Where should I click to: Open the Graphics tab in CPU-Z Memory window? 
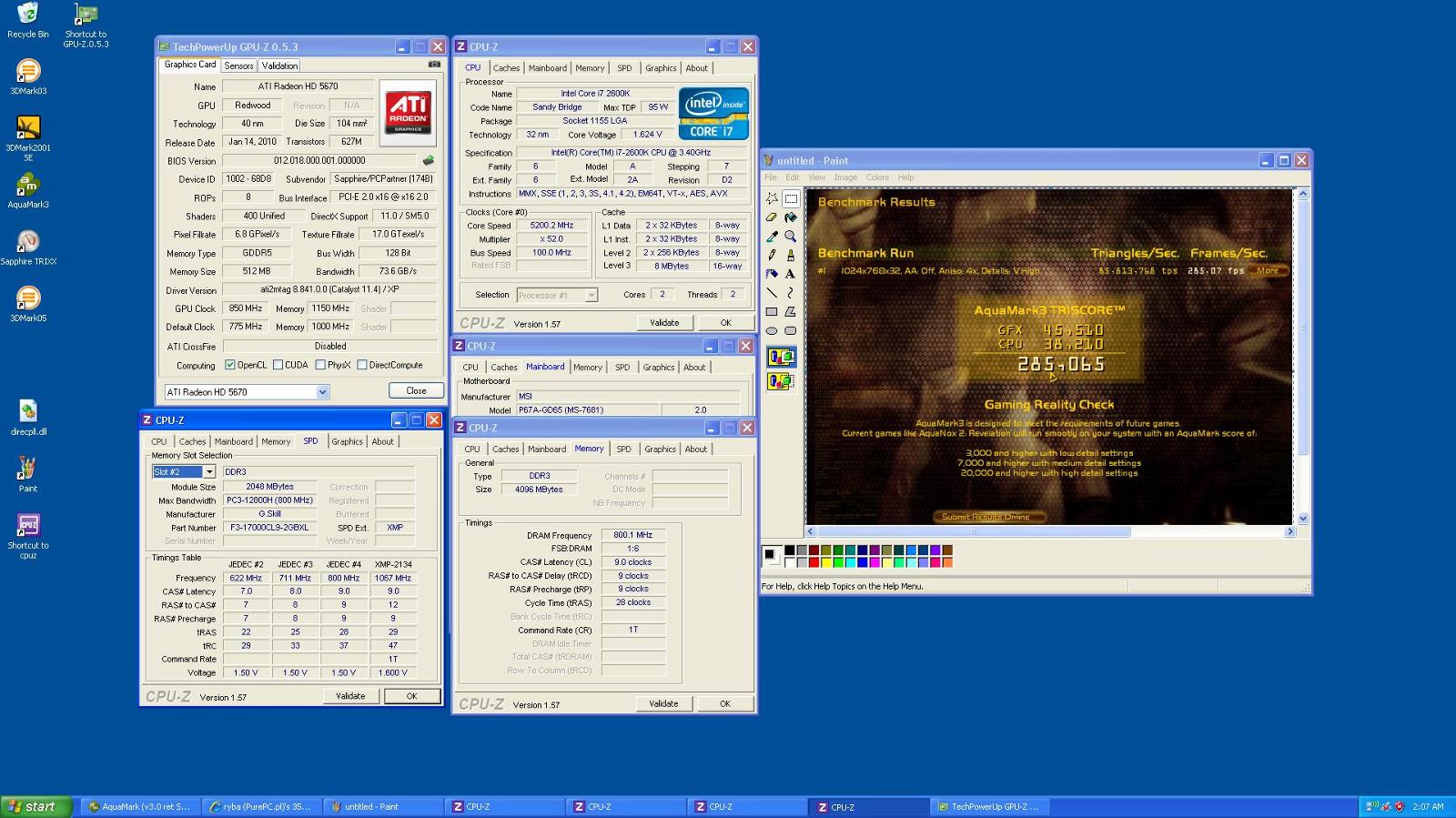660,449
